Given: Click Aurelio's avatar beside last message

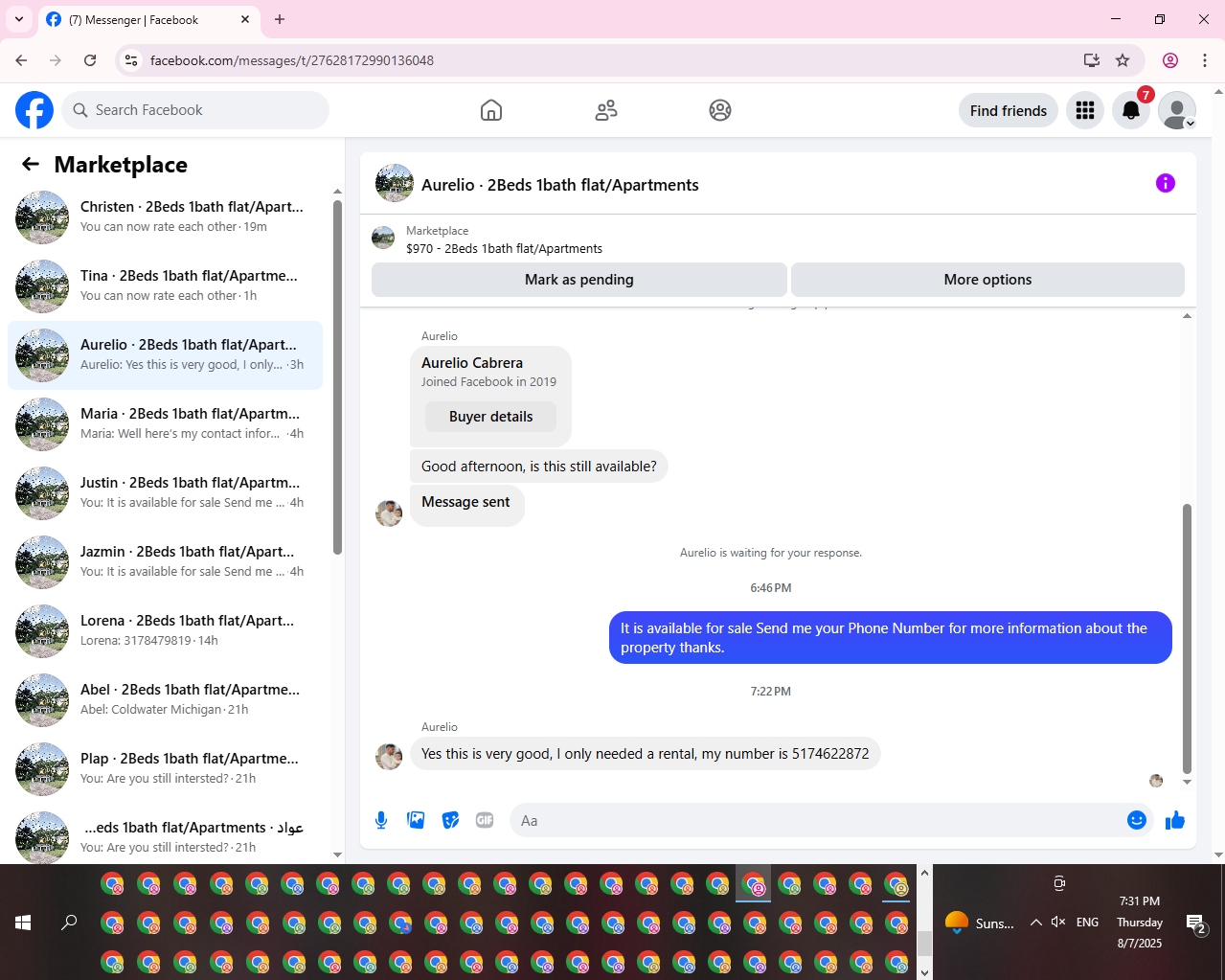Looking at the screenshot, I should [389, 756].
